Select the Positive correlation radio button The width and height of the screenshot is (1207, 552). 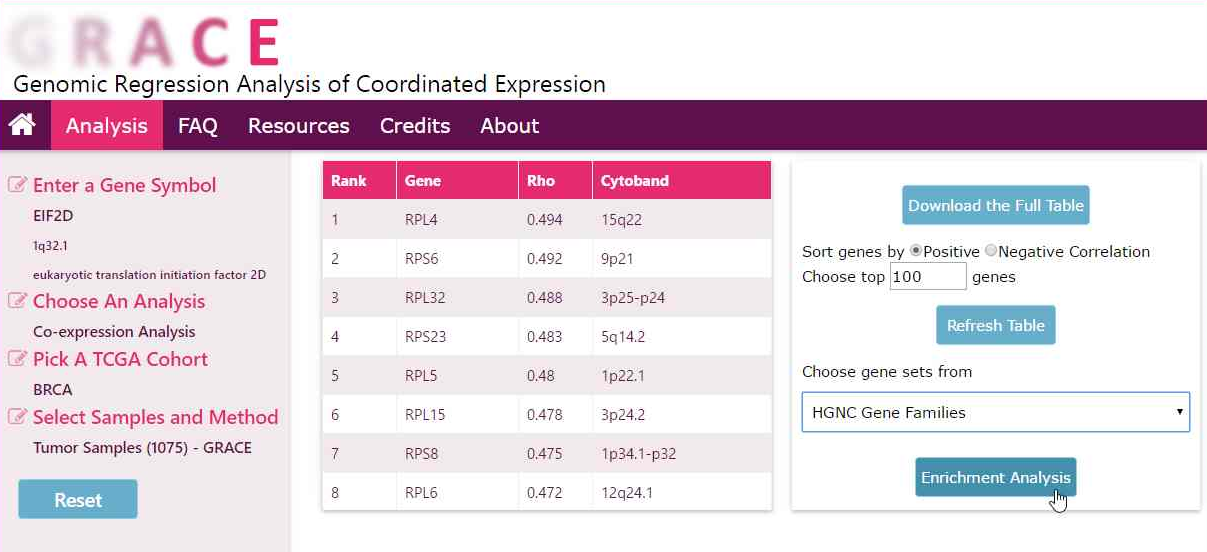point(915,251)
